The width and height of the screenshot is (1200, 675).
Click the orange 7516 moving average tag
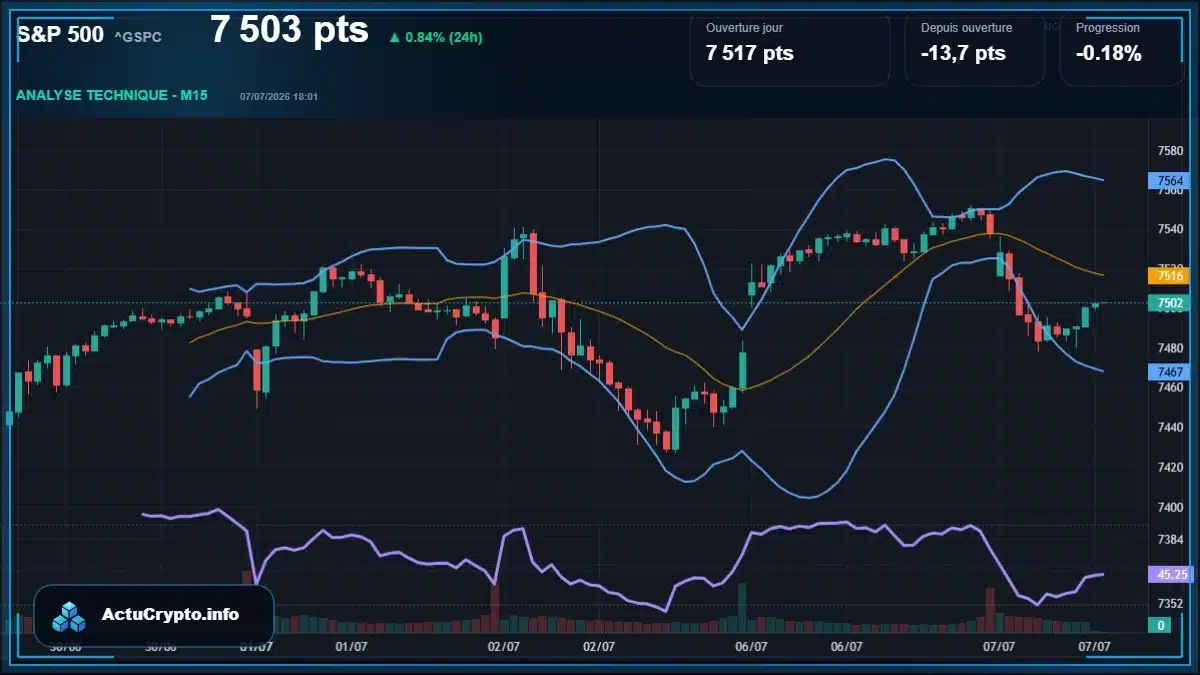click(x=1168, y=275)
